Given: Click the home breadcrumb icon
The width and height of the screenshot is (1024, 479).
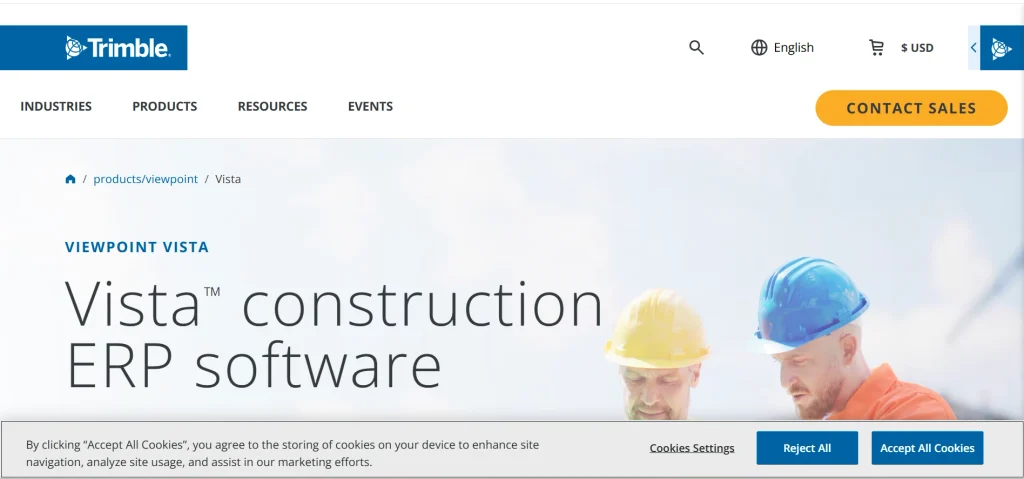Looking at the screenshot, I should [x=71, y=179].
